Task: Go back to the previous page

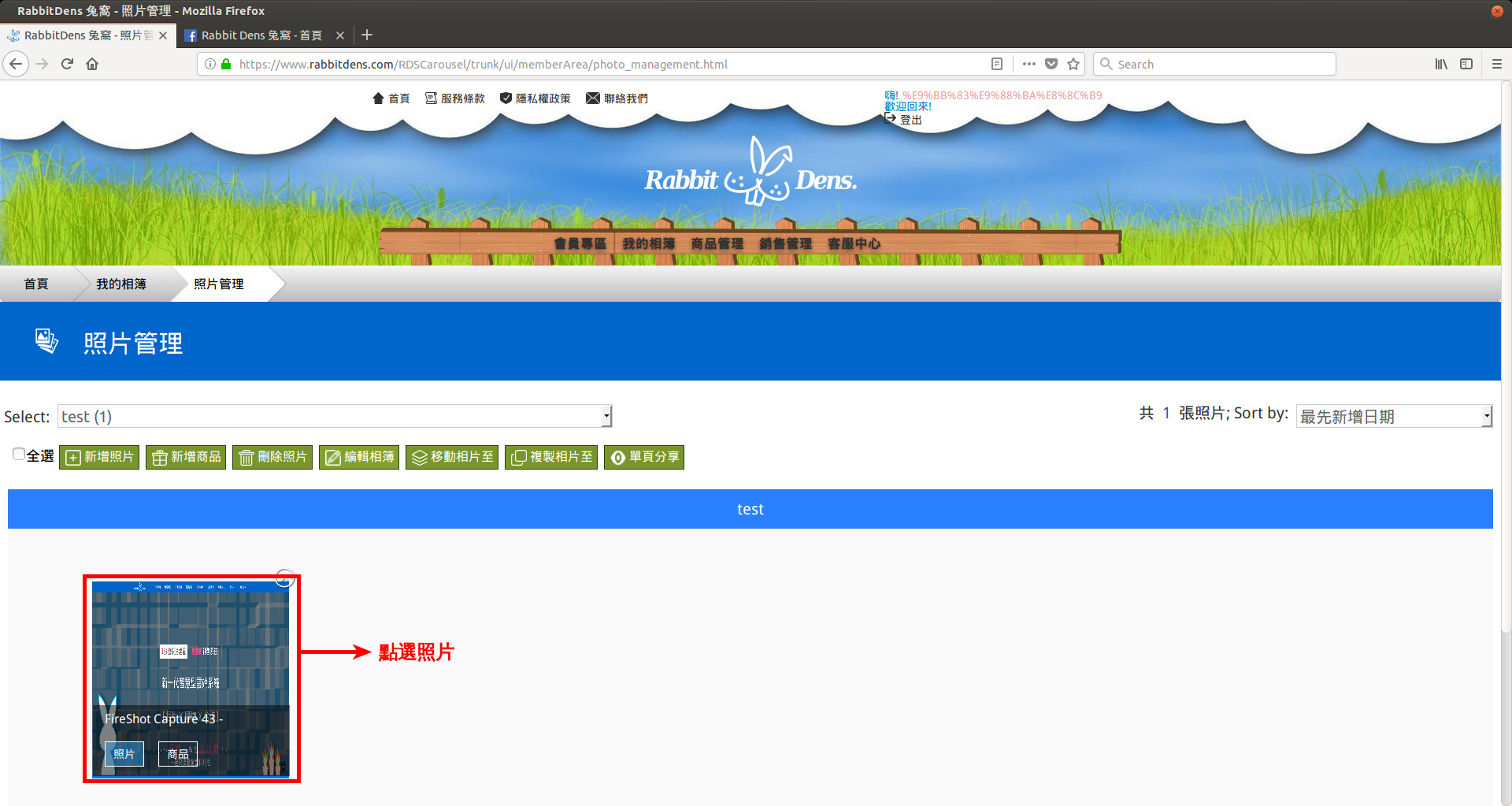Action: pyautogui.click(x=16, y=64)
